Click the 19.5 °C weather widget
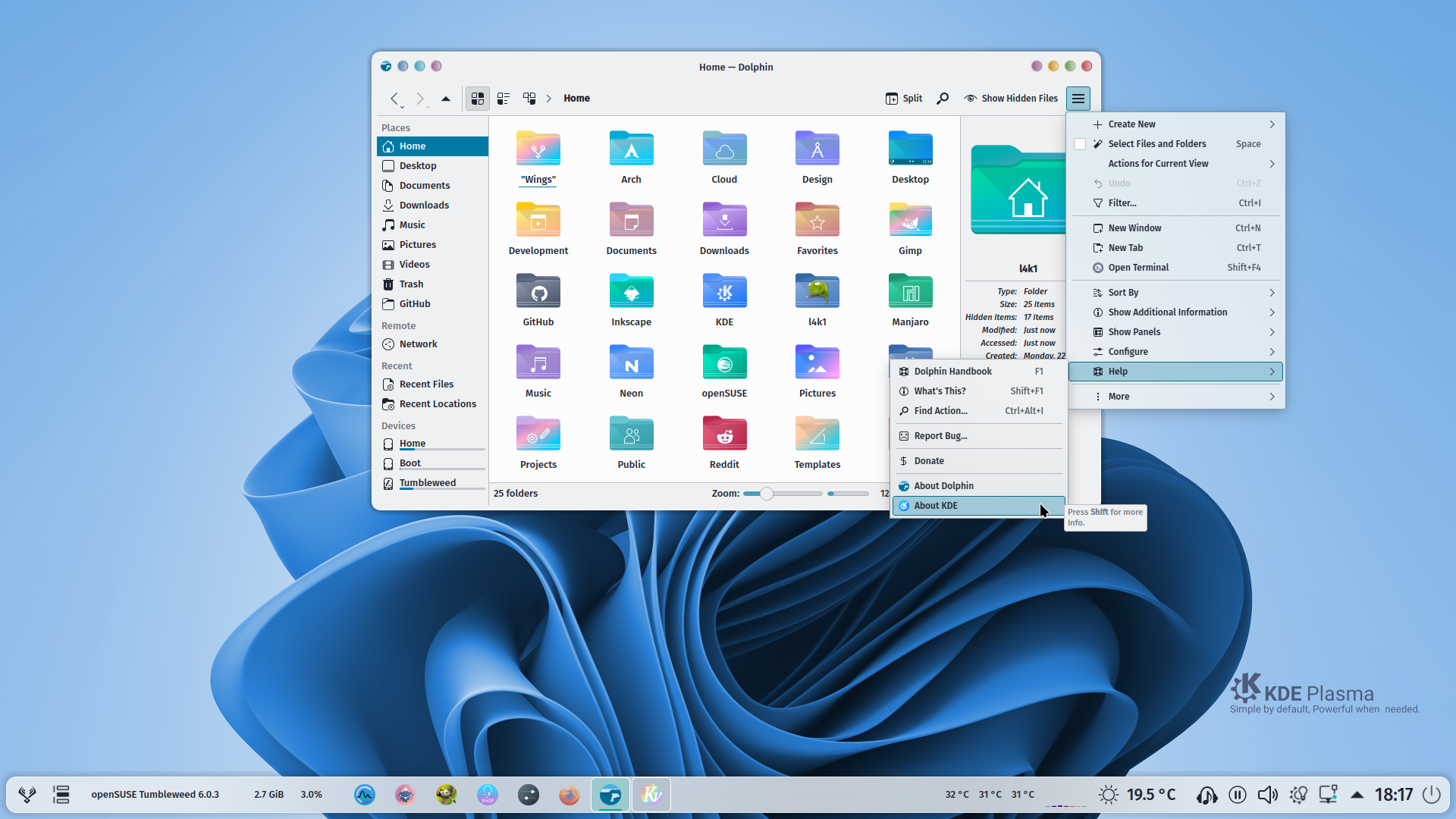Viewport: 1456px width, 819px height. click(1137, 795)
